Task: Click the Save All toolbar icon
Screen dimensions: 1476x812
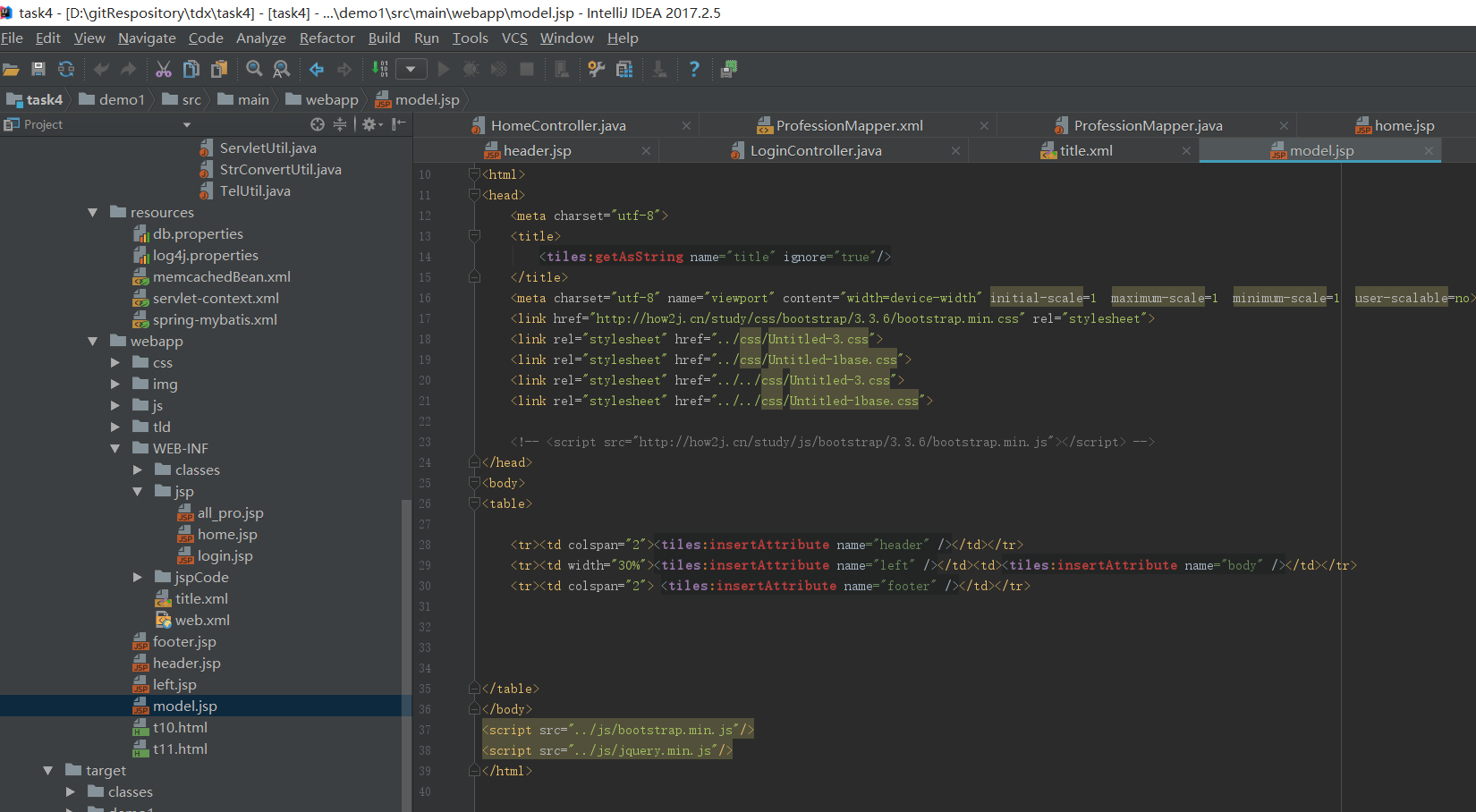Action: 38,69
